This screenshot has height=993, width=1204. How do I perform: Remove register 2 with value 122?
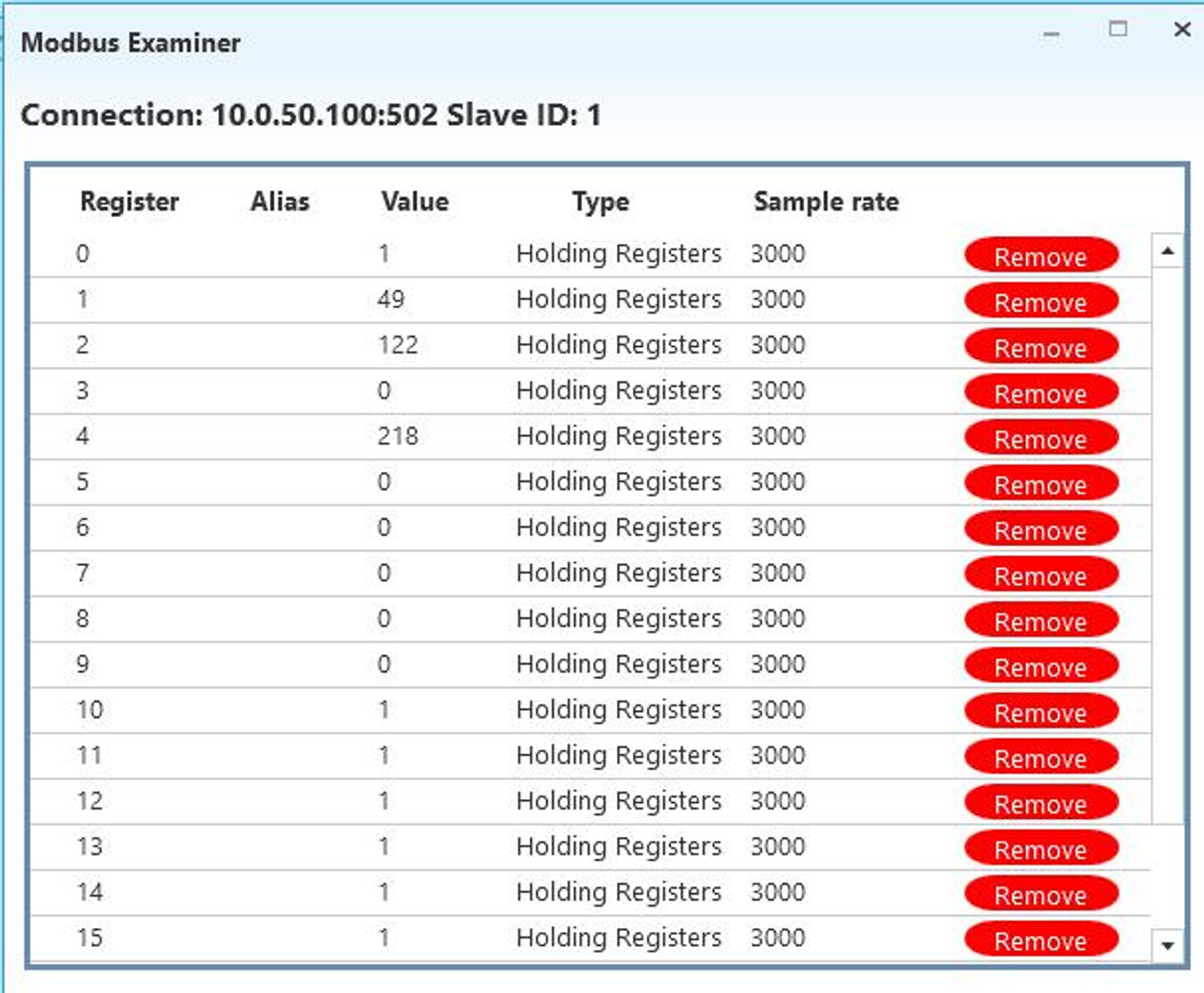[1041, 346]
